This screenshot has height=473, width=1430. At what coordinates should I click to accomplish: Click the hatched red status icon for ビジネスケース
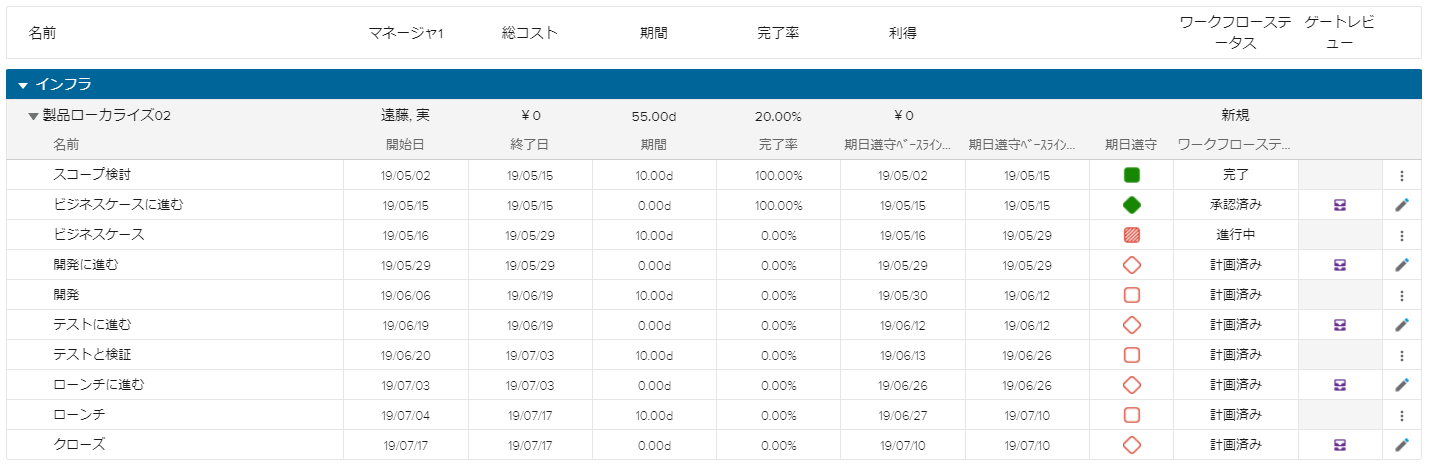tap(1132, 235)
